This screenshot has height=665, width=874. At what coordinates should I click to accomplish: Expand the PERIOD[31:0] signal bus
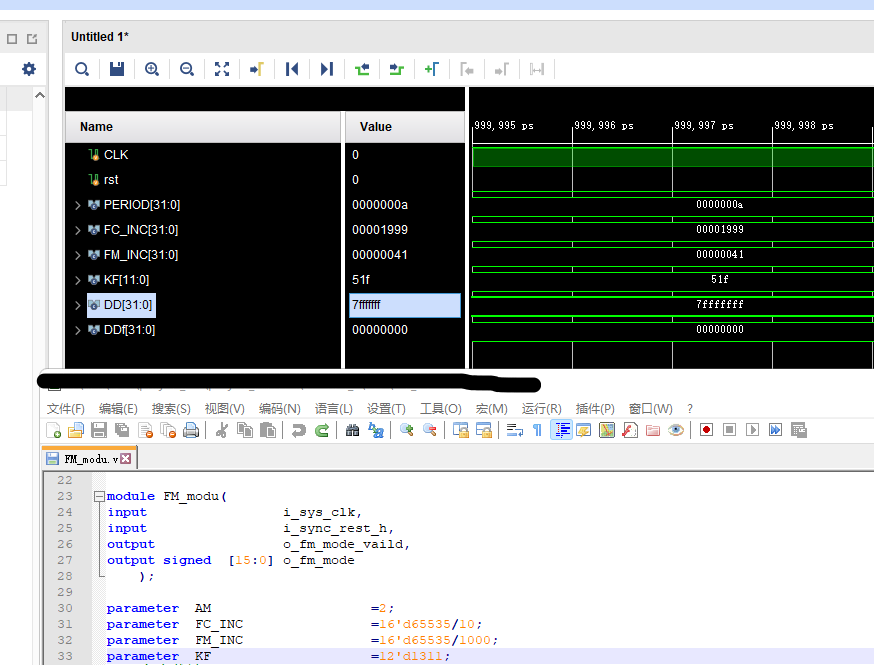(78, 205)
